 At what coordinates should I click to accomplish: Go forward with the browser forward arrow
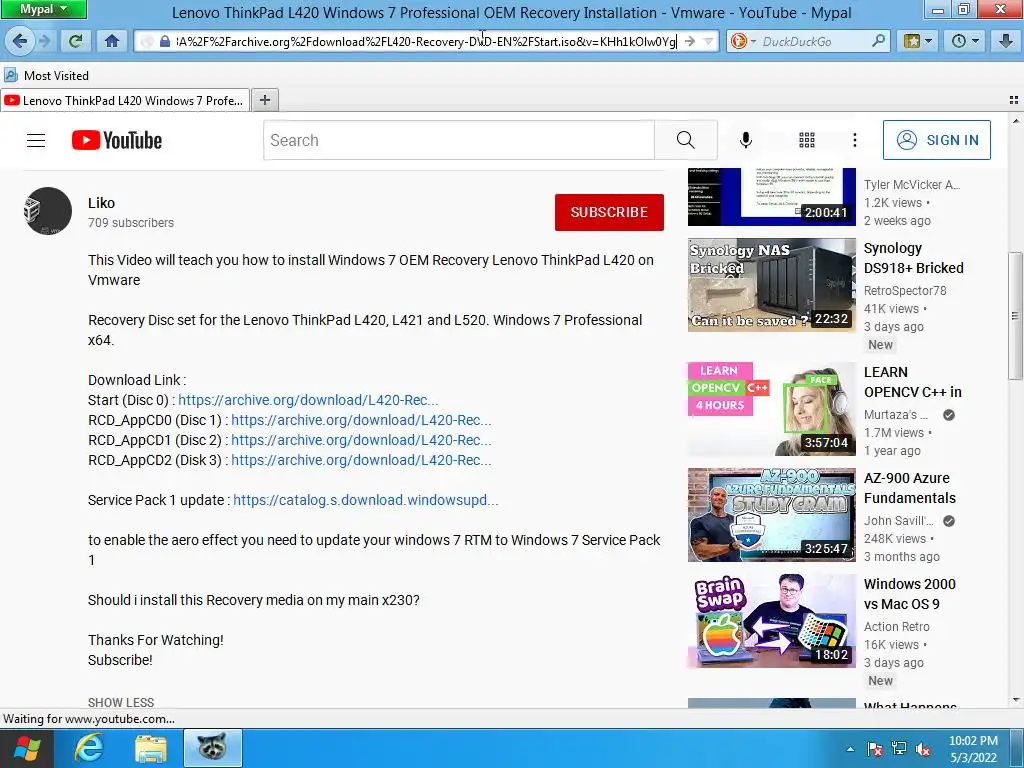(44, 41)
